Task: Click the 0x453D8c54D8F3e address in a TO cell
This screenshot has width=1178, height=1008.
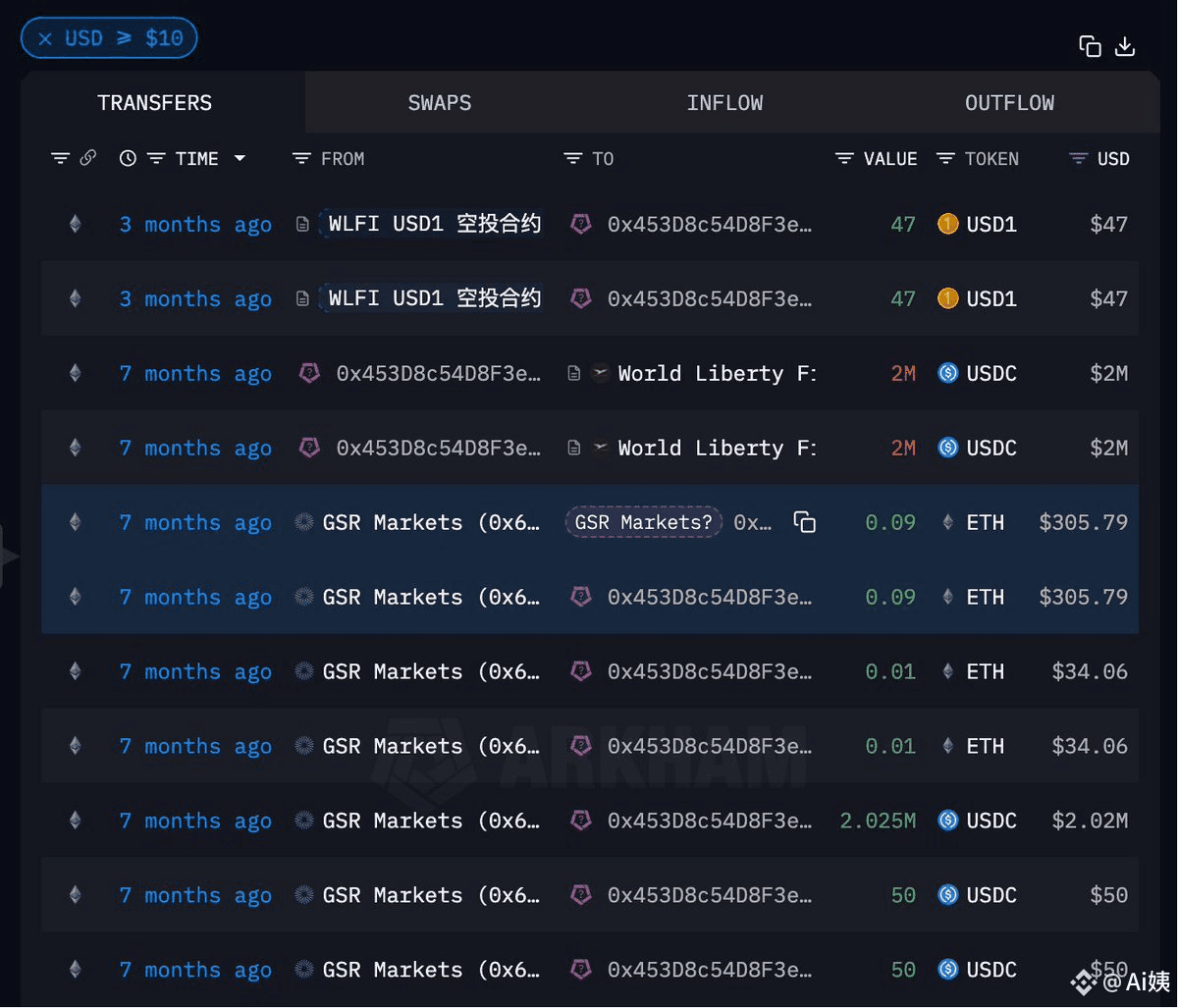Action: (711, 224)
